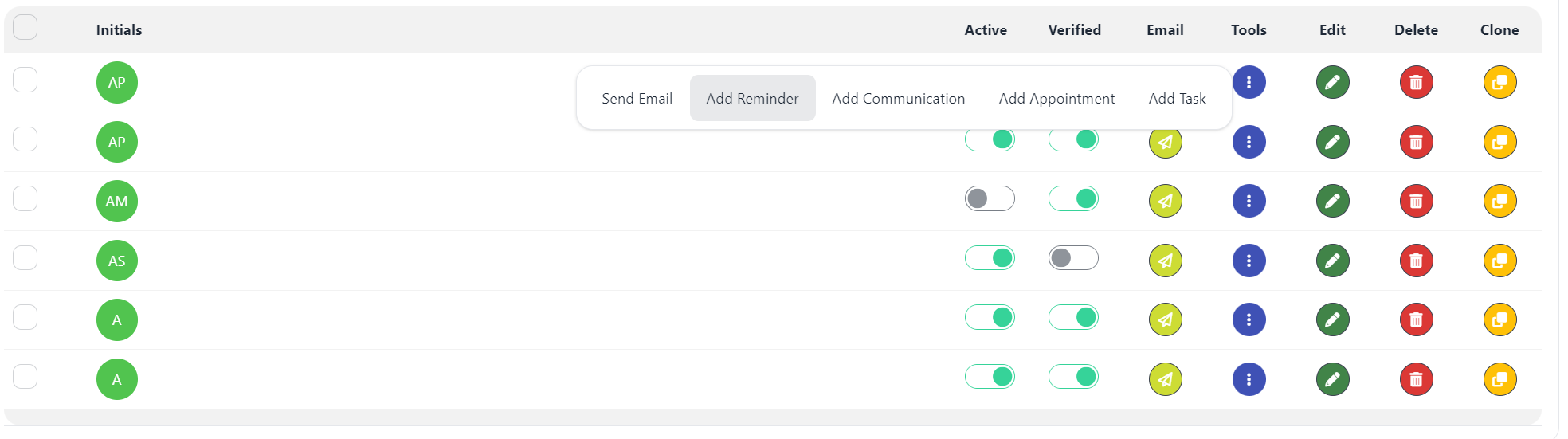This screenshot has width=1568, height=439.
Task: Tick the select-all checkbox in header
Action: point(25,27)
